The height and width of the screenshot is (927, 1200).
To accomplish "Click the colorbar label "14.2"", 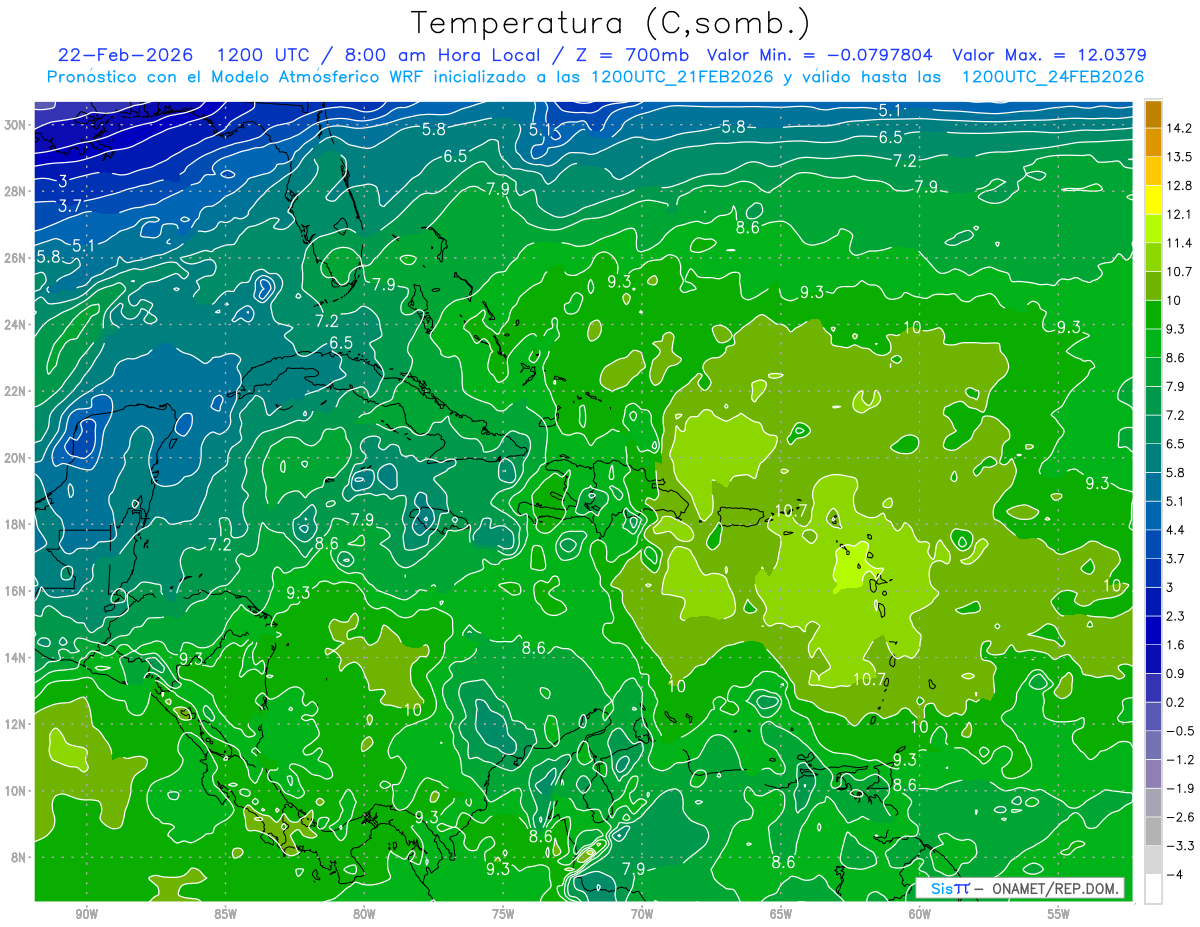I will (x=1179, y=128).
